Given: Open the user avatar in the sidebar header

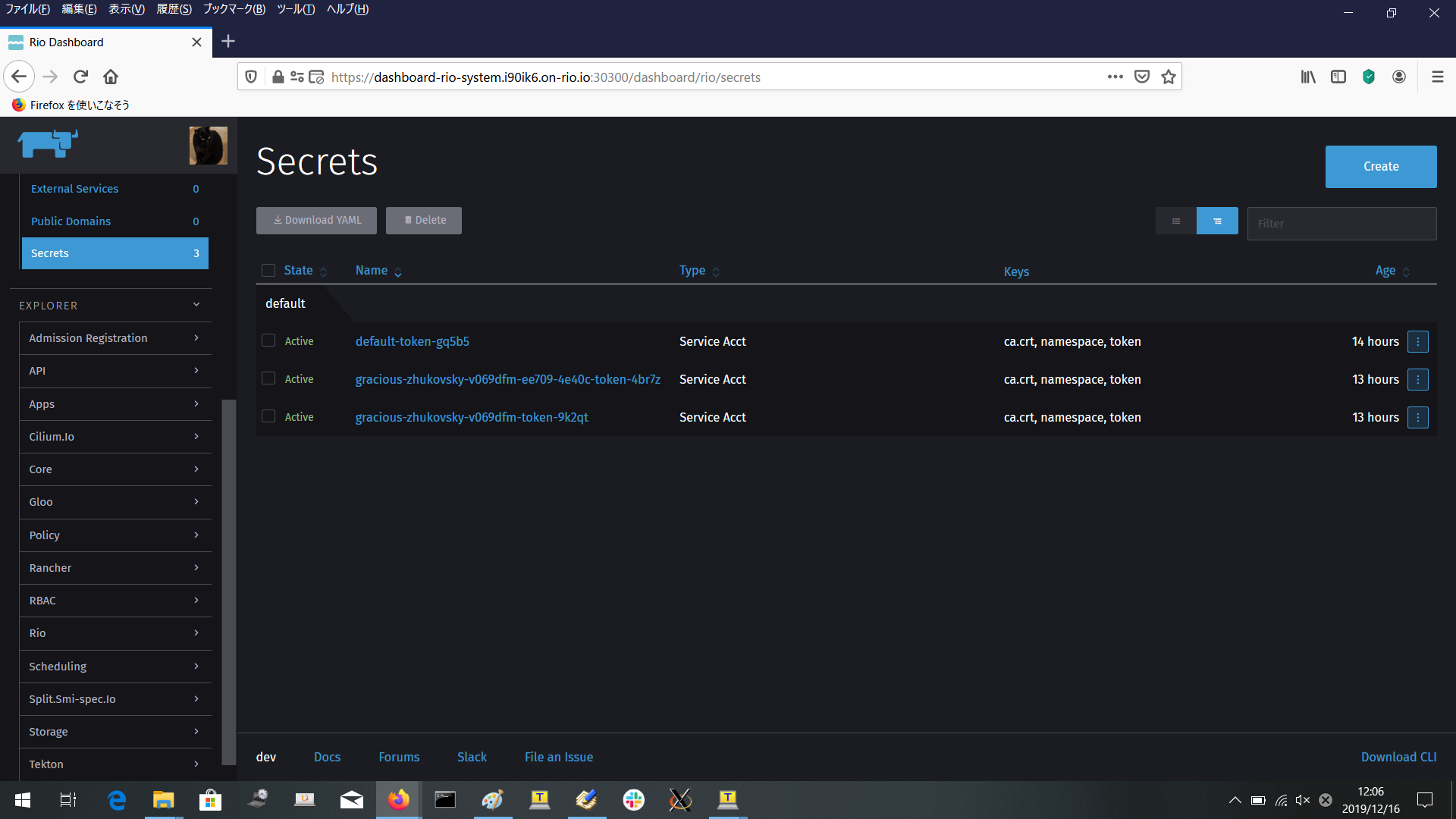Looking at the screenshot, I should pyautogui.click(x=209, y=146).
